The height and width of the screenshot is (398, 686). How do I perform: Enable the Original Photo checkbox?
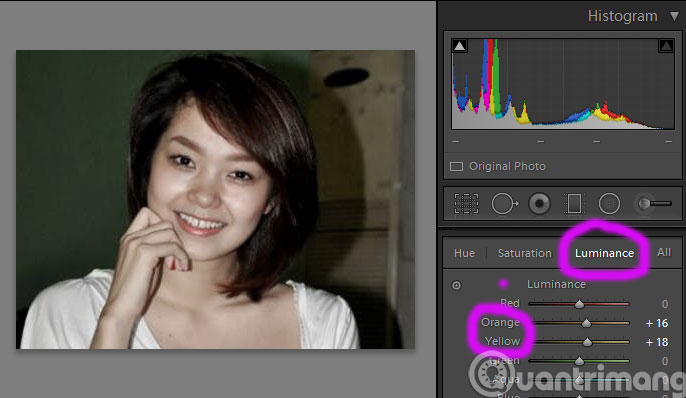[456, 167]
